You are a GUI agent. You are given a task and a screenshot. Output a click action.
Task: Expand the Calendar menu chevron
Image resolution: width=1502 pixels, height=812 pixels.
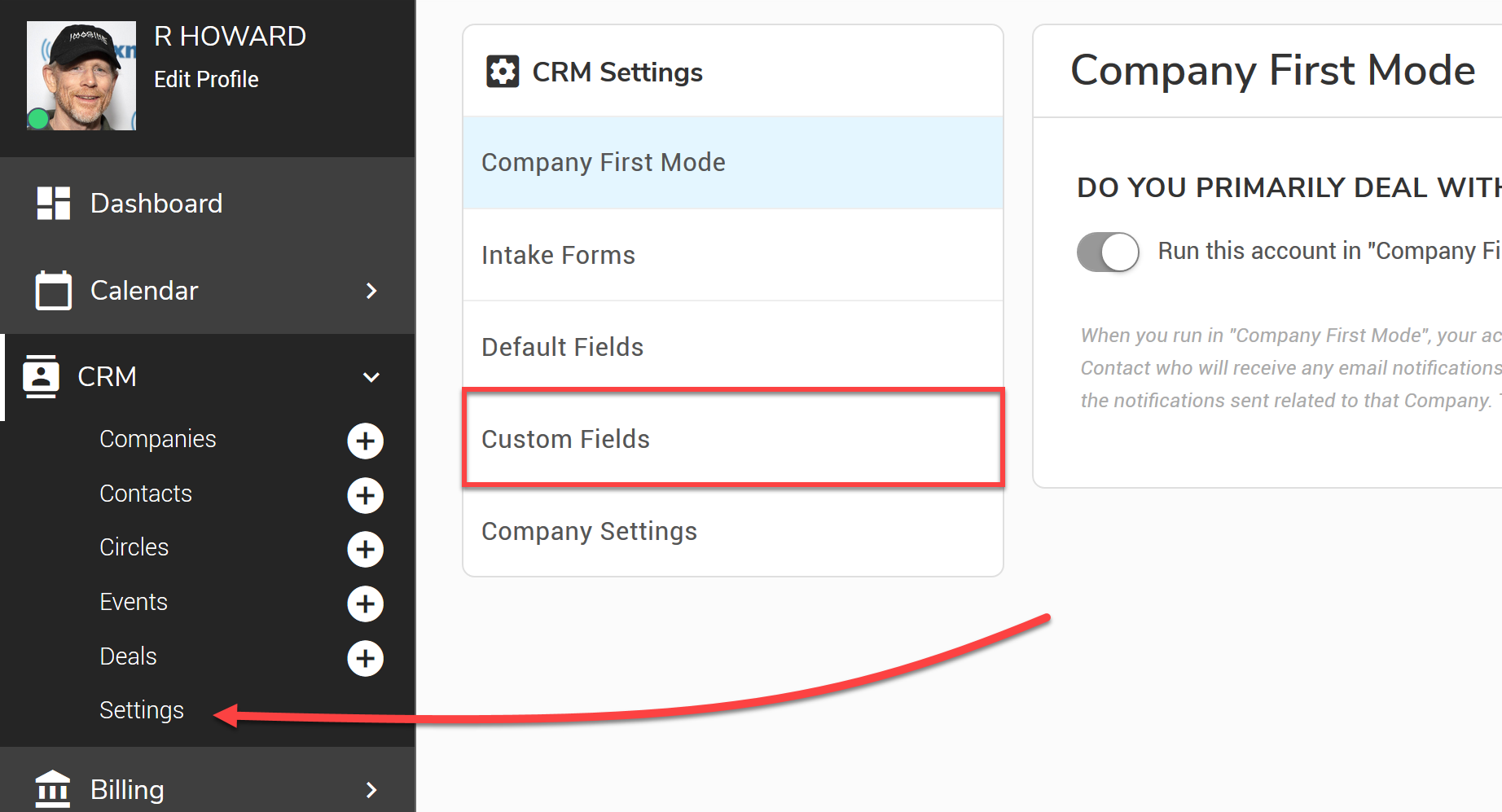click(371, 291)
